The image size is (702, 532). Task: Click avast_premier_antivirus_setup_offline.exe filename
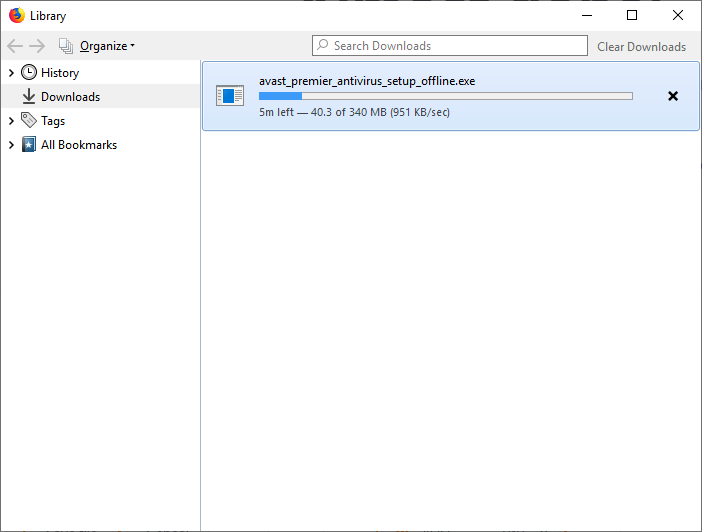[x=367, y=81]
